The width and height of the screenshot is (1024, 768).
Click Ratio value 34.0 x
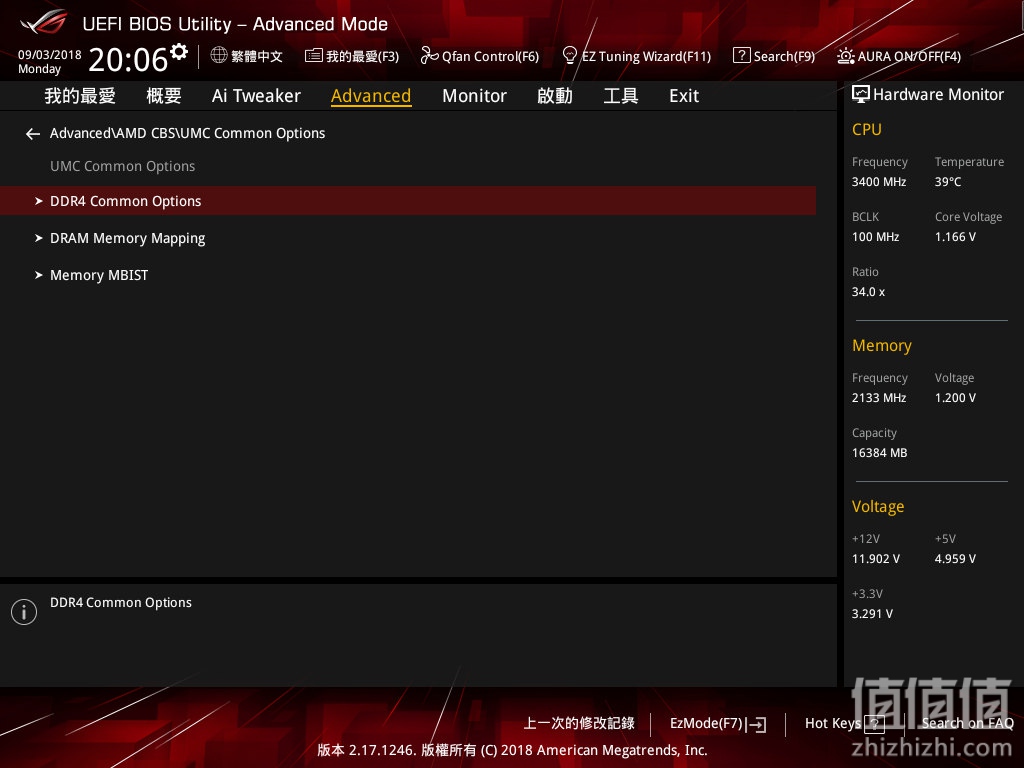(x=868, y=292)
